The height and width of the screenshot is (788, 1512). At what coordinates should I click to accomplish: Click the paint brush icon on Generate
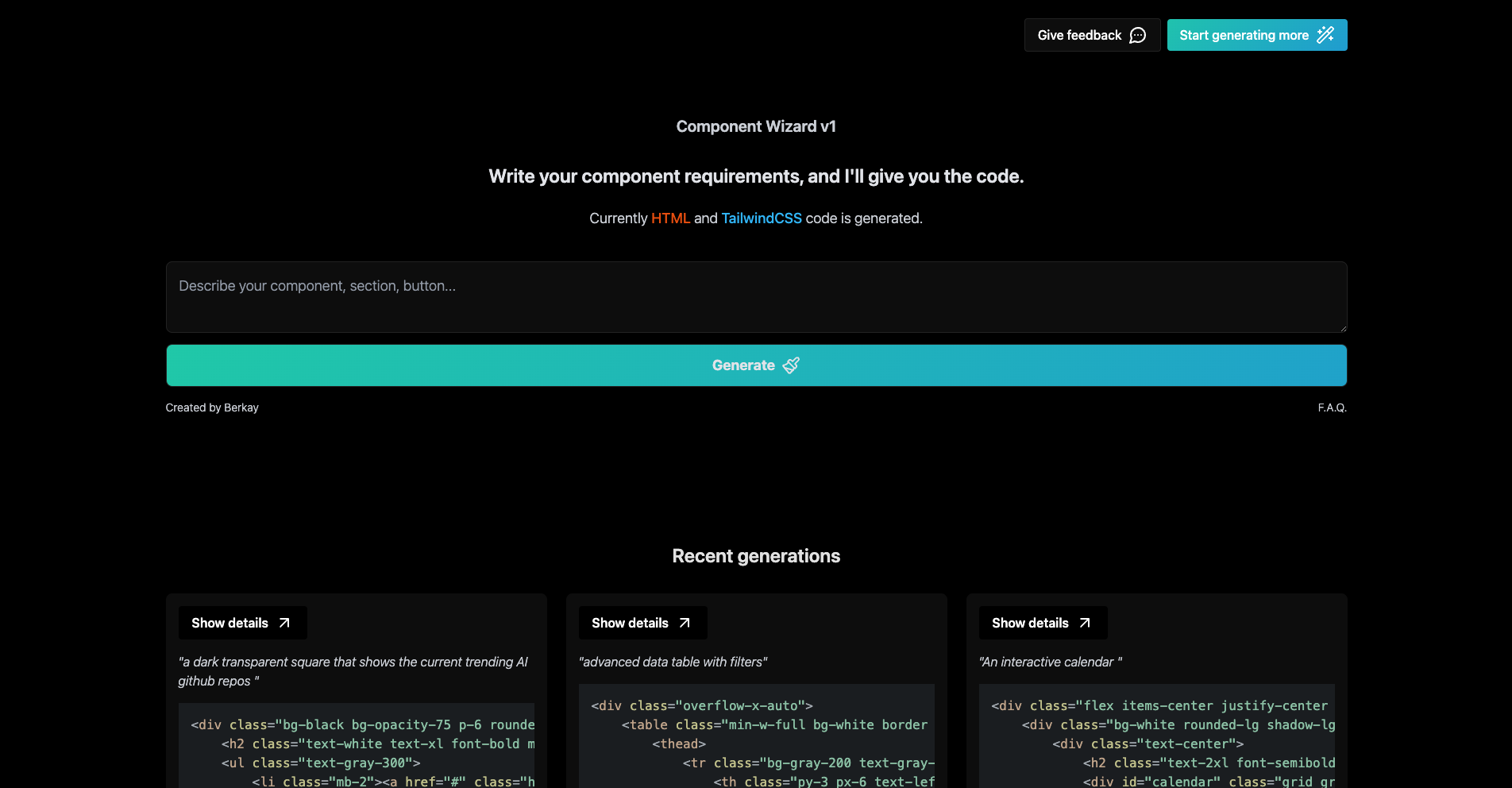point(791,365)
